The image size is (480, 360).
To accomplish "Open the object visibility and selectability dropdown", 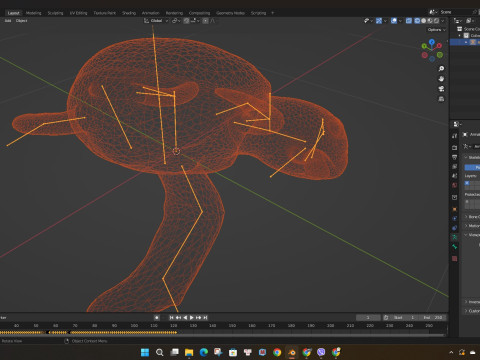I will point(368,21).
